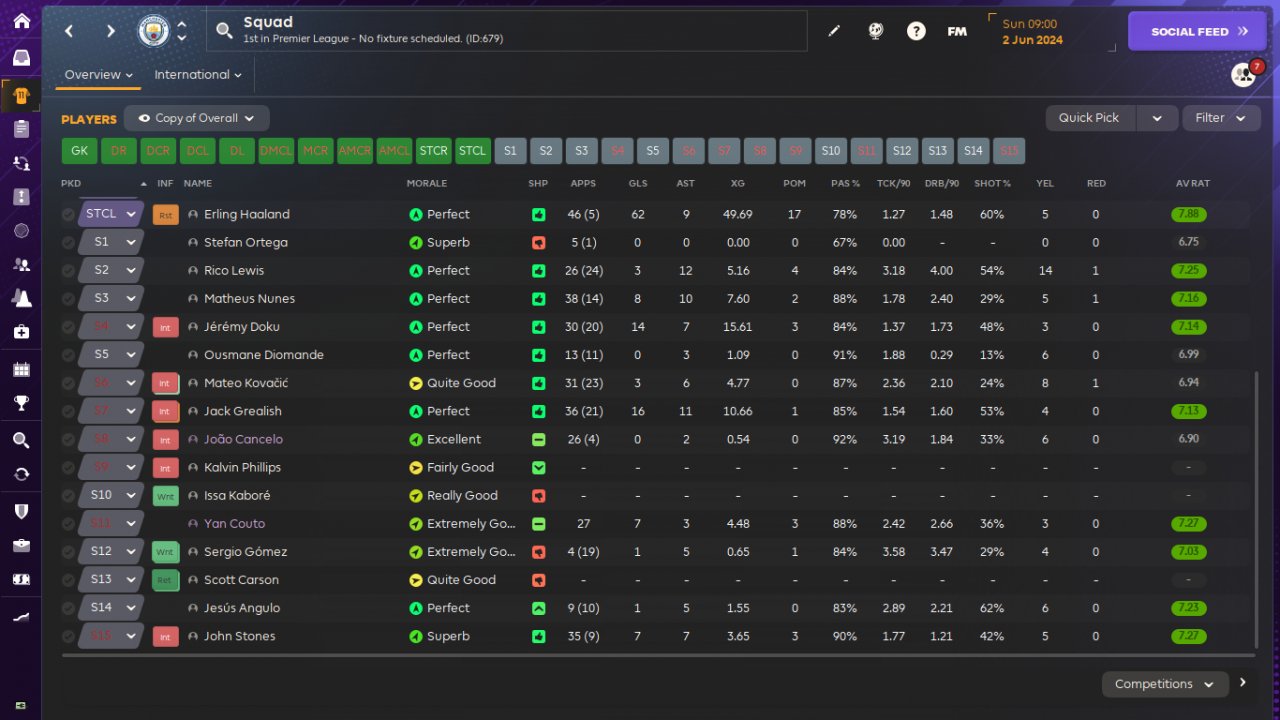Go forward with the right arrow
This screenshot has width=1280, height=720.
point(110,31)
